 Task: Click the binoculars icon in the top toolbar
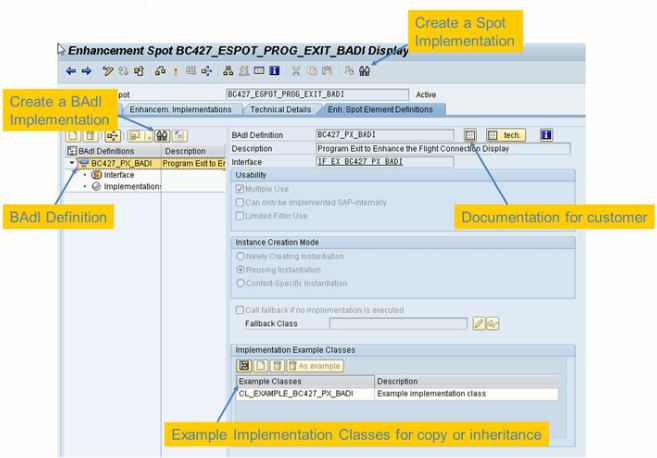364,71
